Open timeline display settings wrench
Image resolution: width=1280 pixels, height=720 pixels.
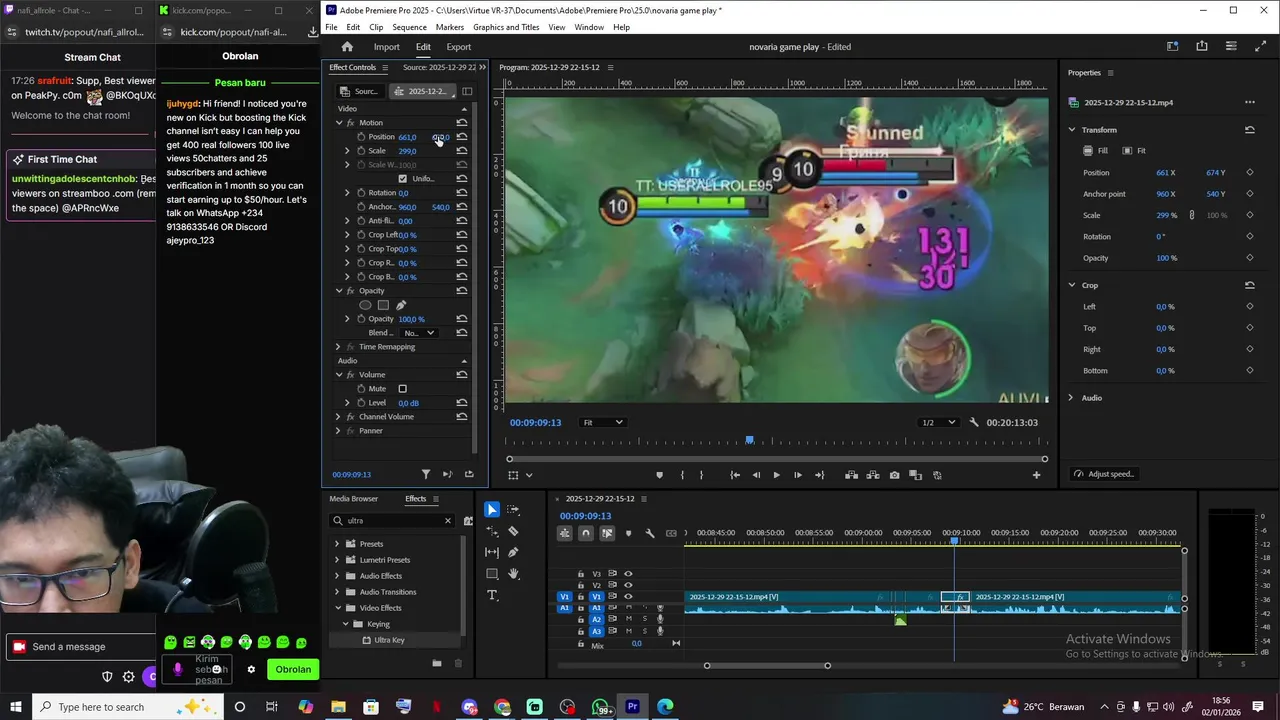(650, 533)
